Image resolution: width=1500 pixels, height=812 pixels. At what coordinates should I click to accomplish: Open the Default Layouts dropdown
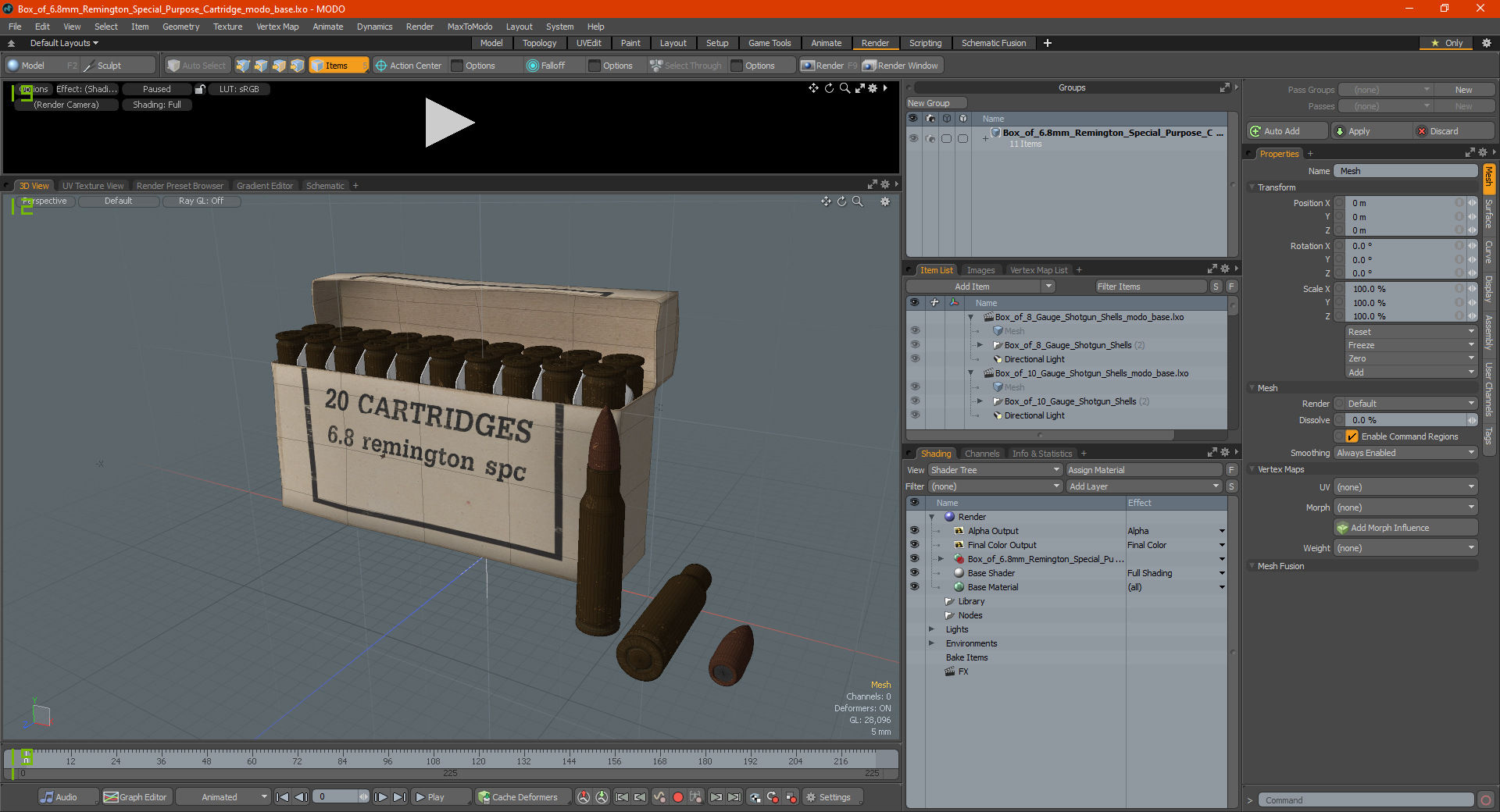tap(64, 43)
